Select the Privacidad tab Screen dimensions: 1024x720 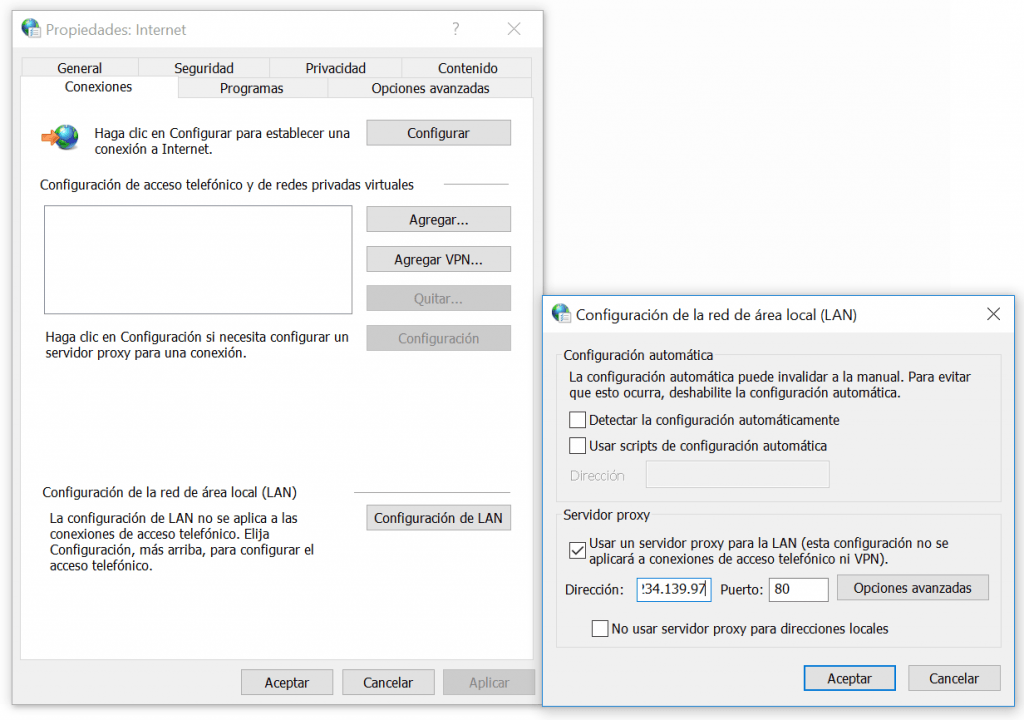tap(335, 68)
